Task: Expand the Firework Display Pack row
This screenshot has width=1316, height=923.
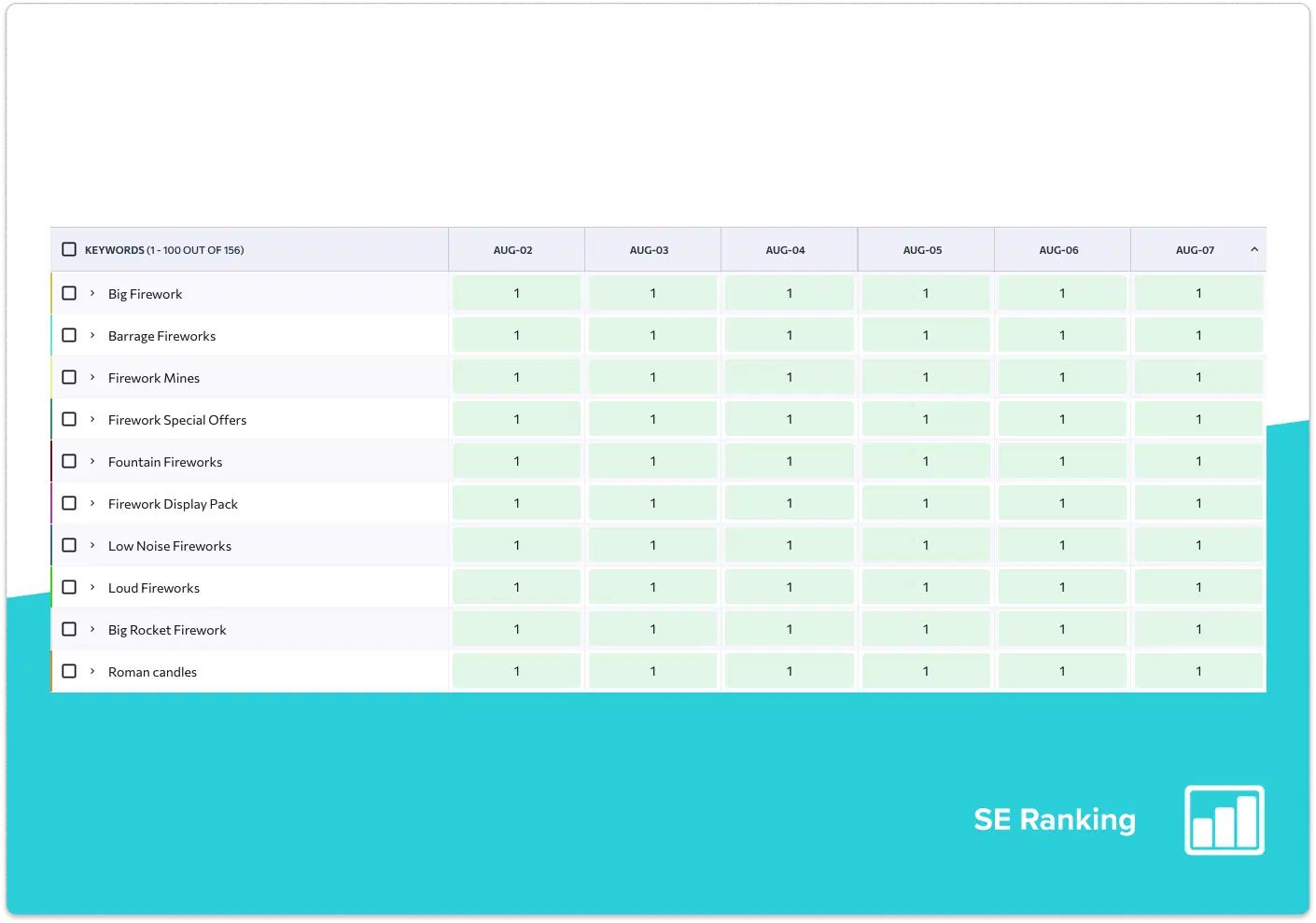Action: pos(92,503)
